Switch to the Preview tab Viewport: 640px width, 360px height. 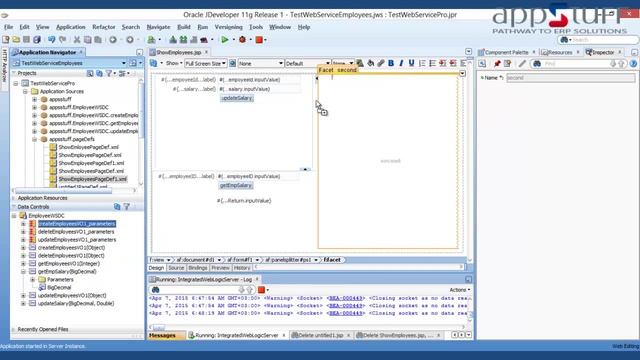[220, 268]
